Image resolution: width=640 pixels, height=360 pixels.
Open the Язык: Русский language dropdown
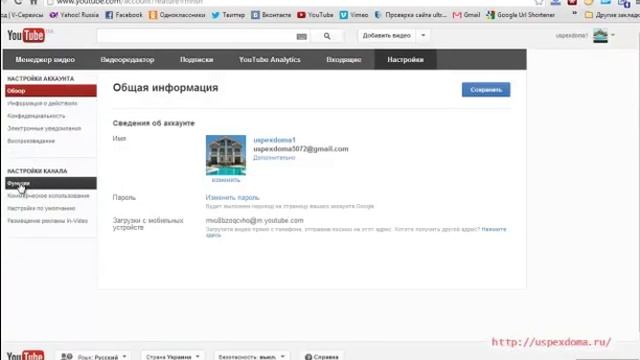94,356
